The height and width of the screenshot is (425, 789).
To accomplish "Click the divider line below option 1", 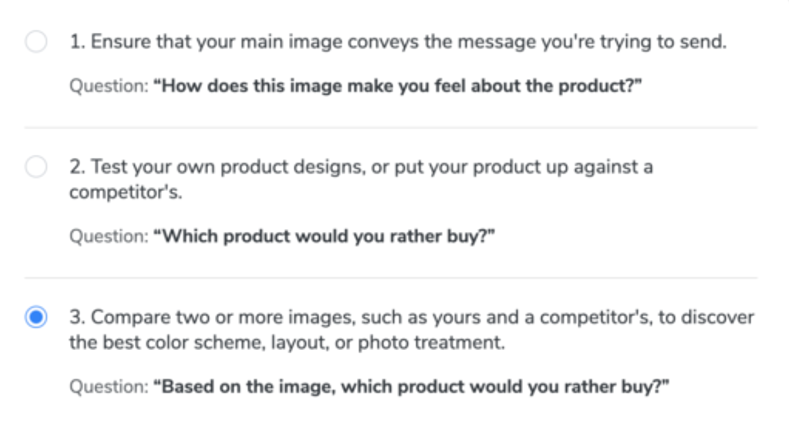I will click(x=390, y=128).
